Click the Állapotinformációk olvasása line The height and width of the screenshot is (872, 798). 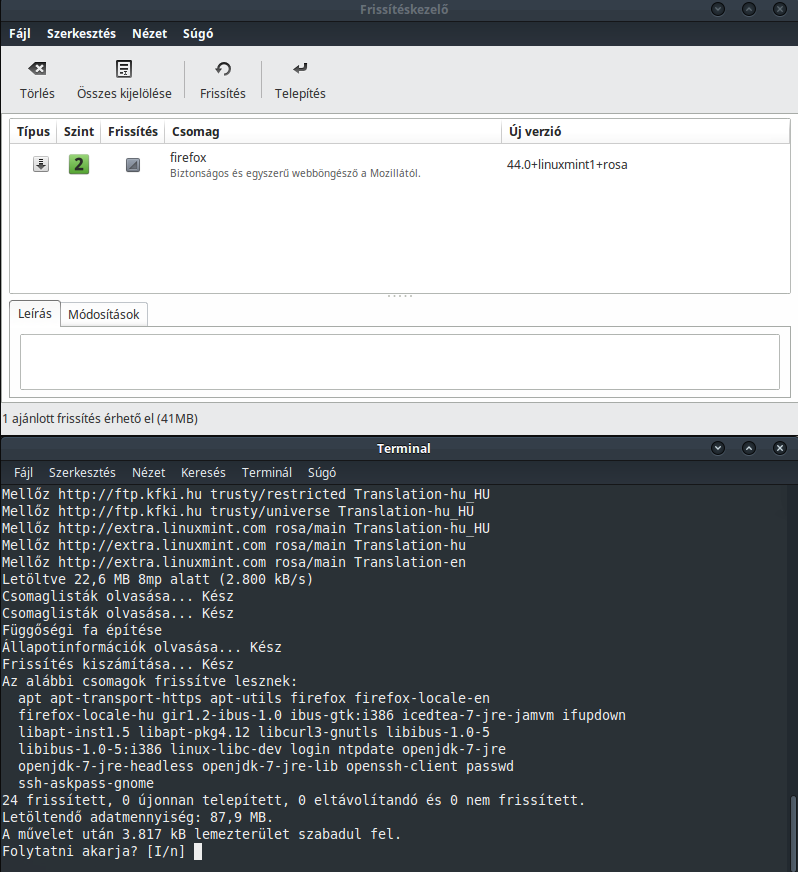(142, 647)
